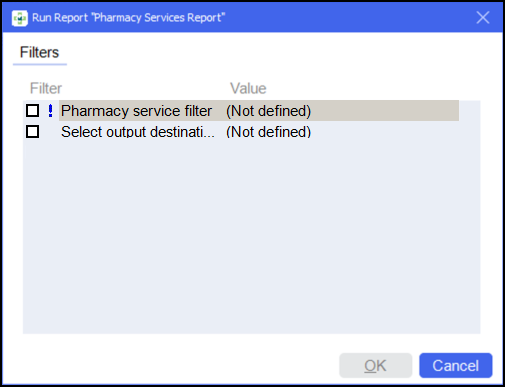Click the Pharmacy service filter label text
505x387 pixels.
pos(136,111)
